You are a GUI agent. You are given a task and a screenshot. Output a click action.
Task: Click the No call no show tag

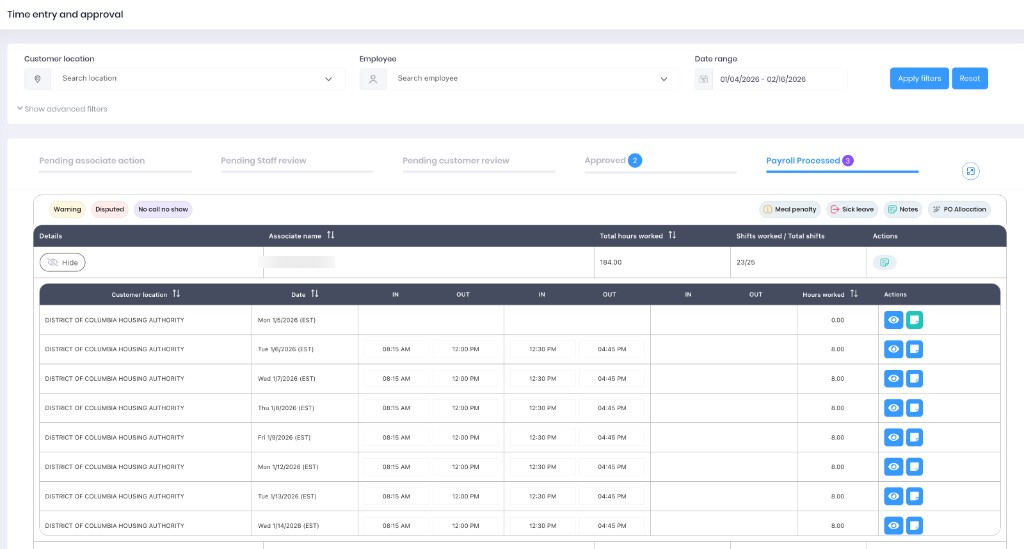(x=163, y=210)
